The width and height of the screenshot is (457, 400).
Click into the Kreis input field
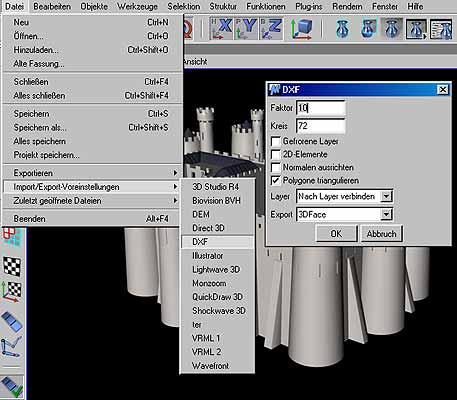coord(321,126)
